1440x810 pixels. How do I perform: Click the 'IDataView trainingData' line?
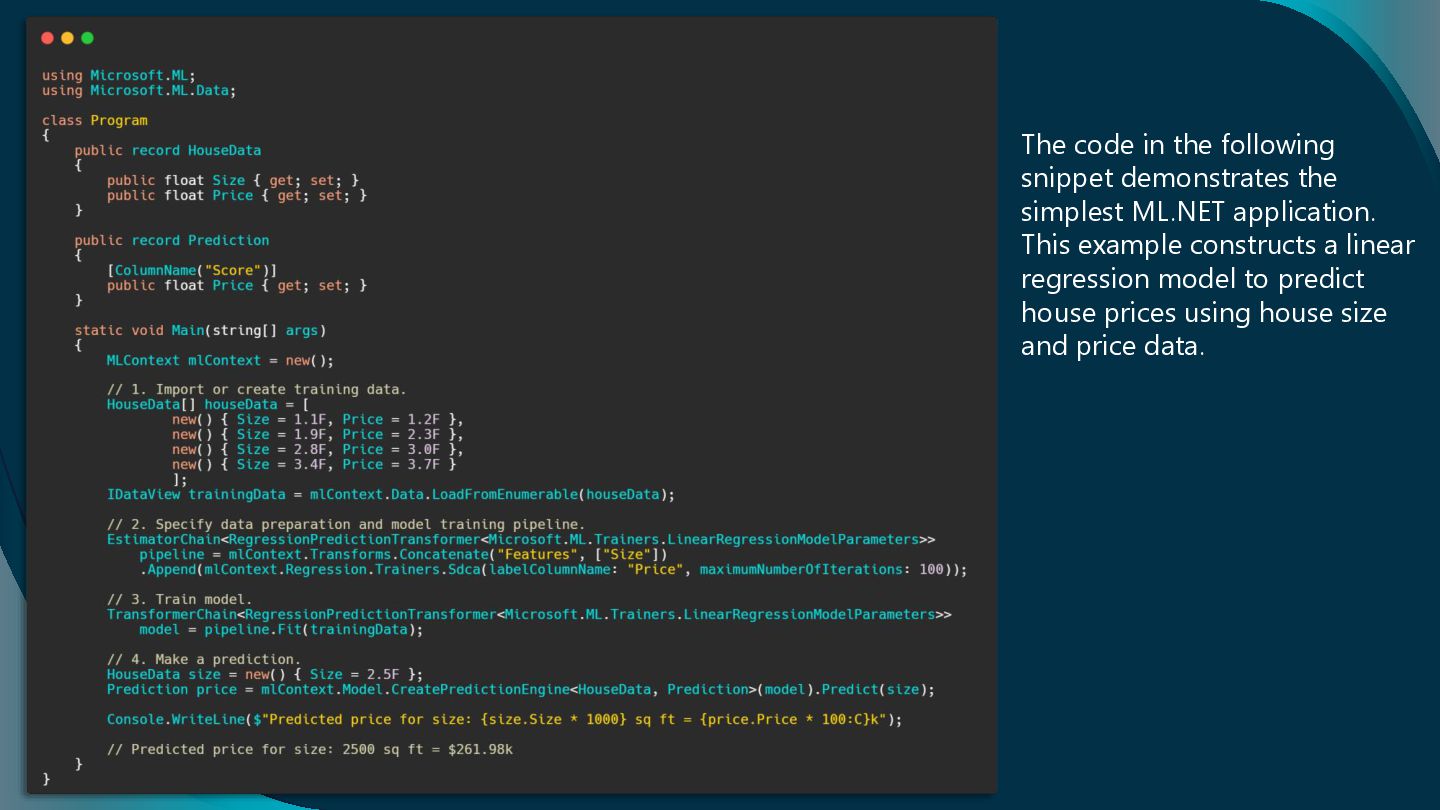pos(391,494)
